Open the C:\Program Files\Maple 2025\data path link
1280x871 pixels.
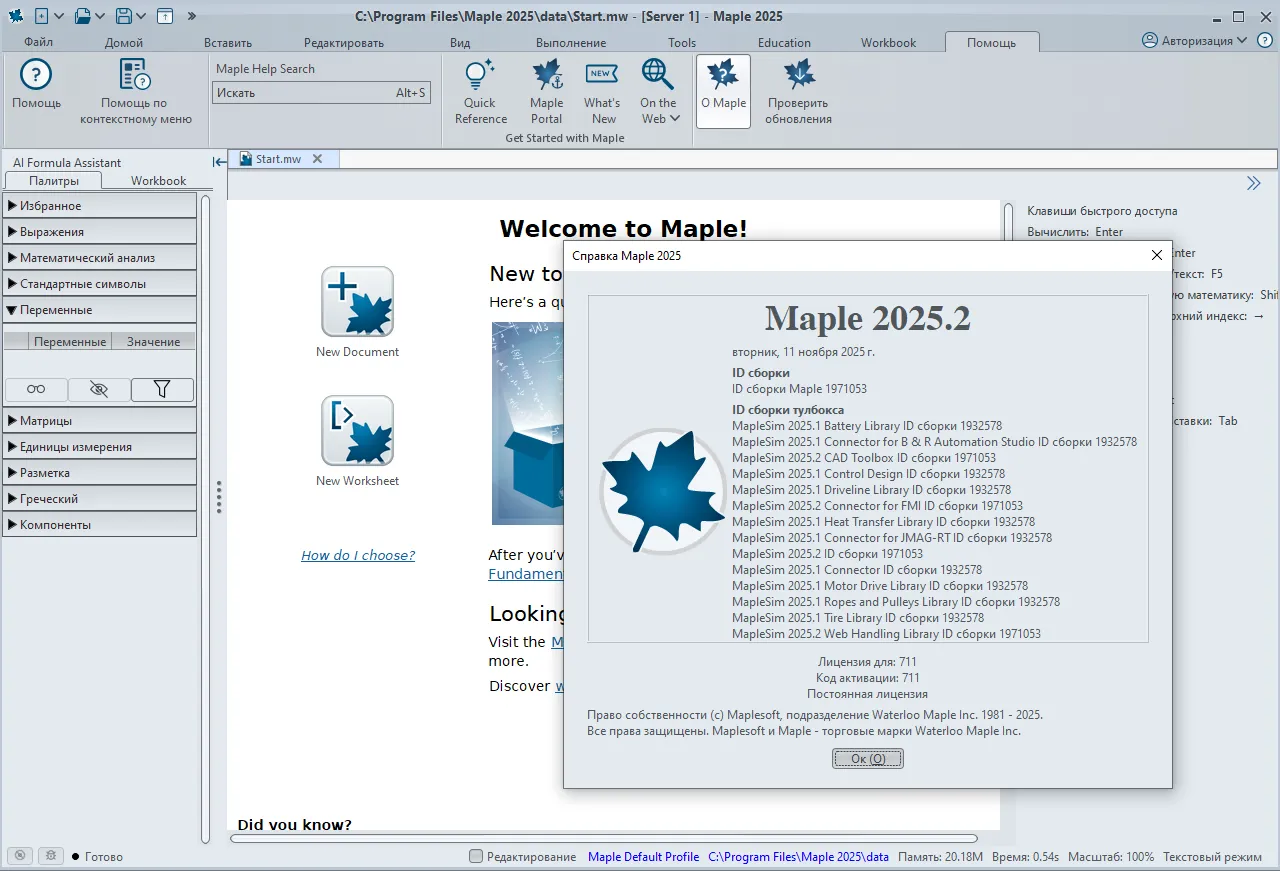point(798,857)
